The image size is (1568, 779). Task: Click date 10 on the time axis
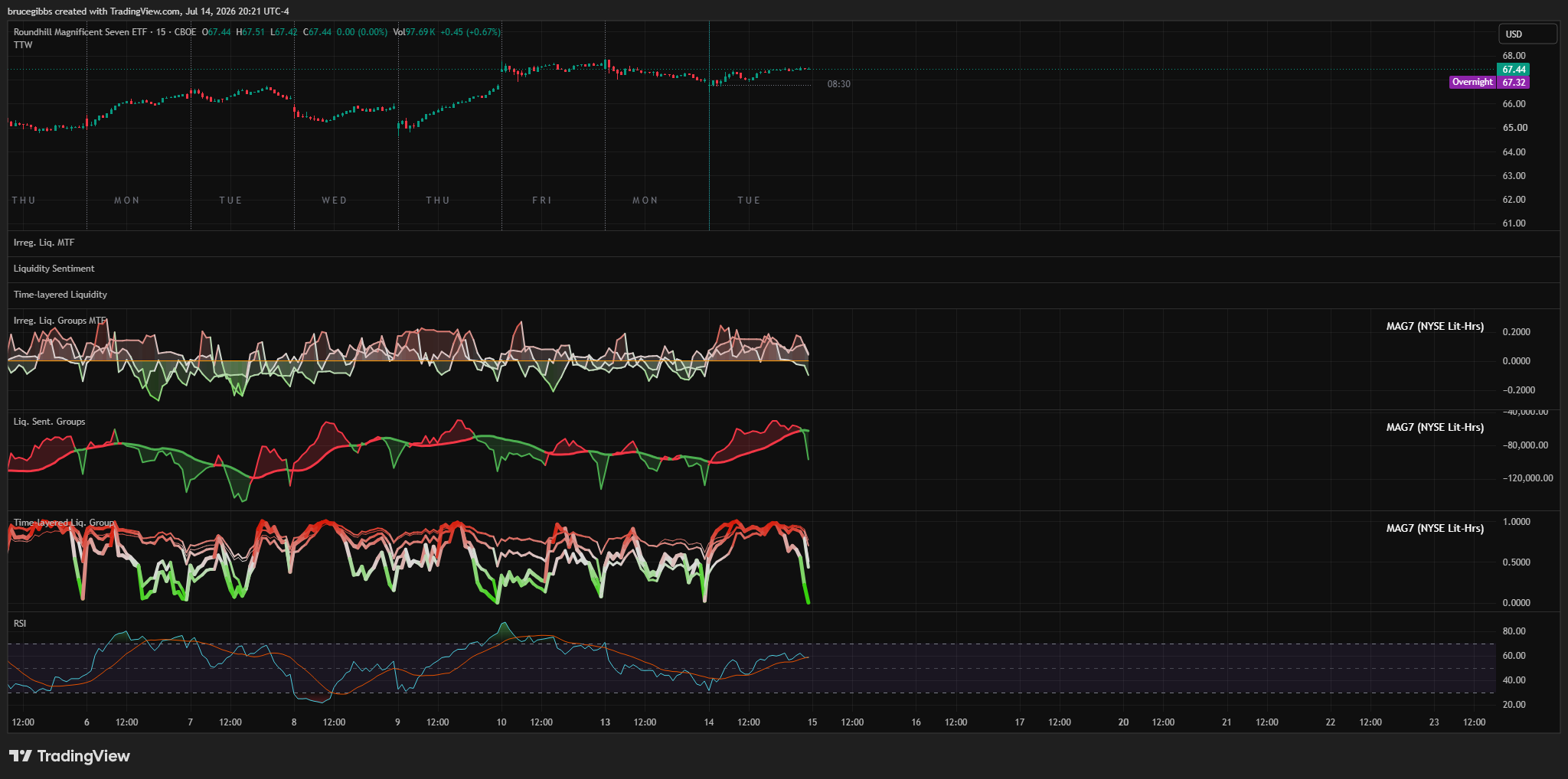tap(501, 722)
